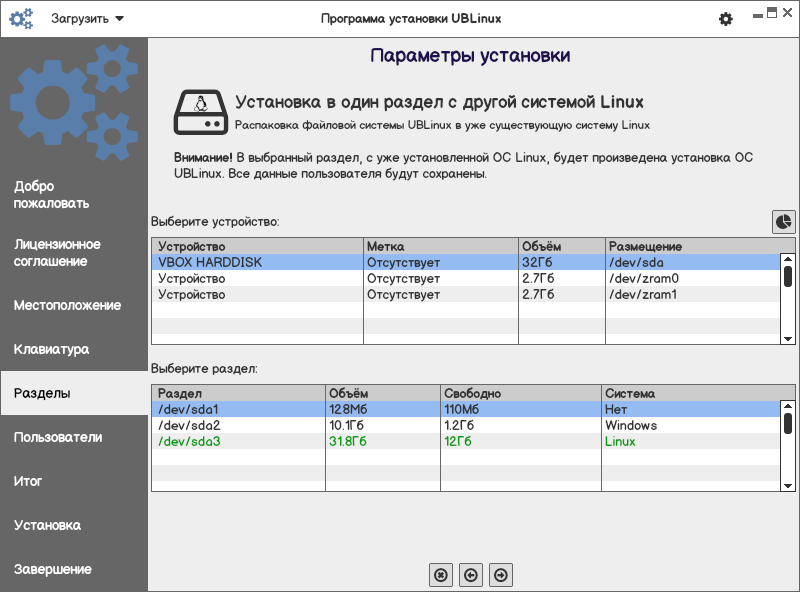Click the double-gear app icon in title bar
This screenshot has height=592, width=800.
(21, 19)
